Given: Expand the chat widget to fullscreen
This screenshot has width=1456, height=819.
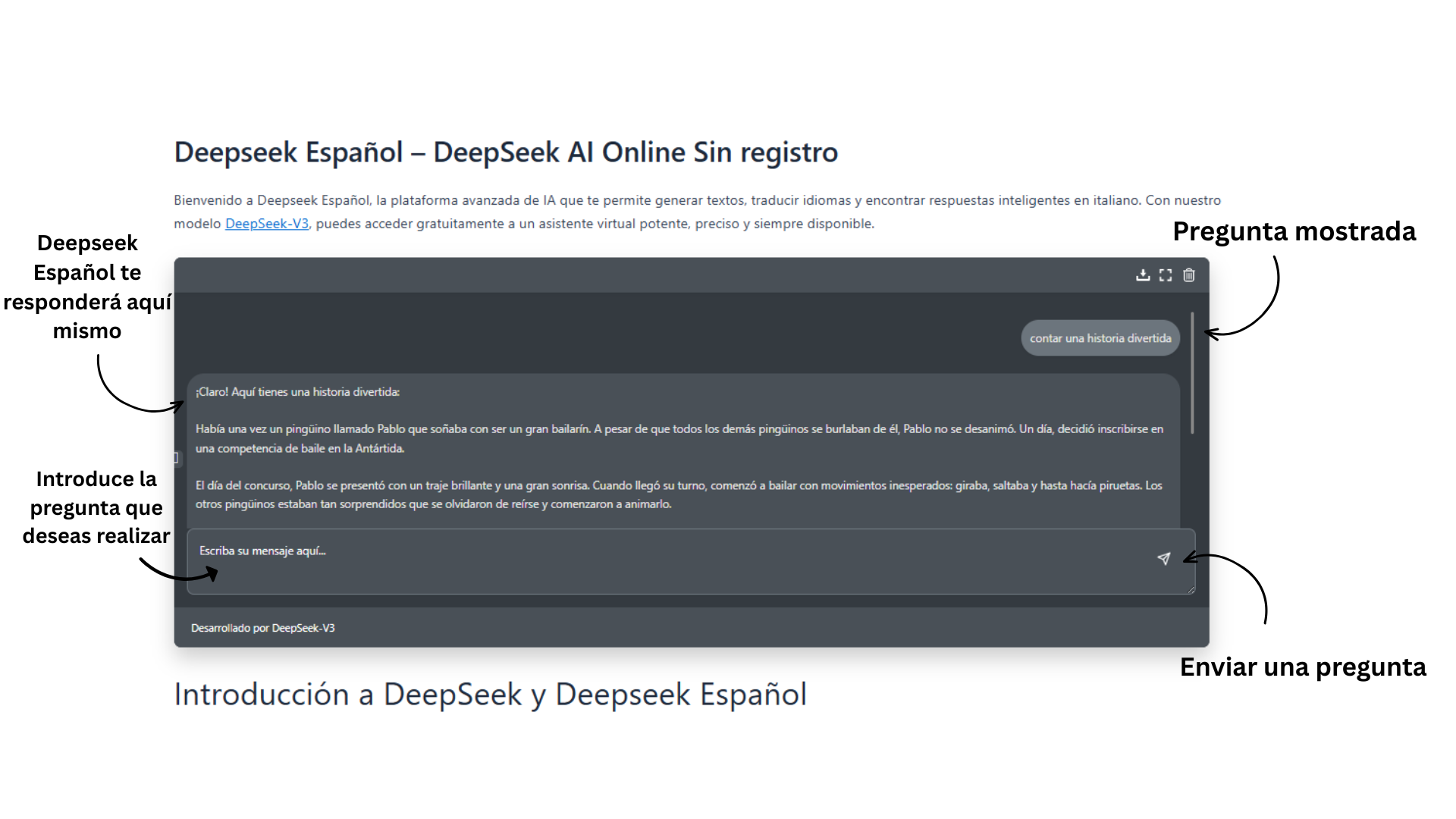Looking at the screenshot, I should (x=1166, y=275).
